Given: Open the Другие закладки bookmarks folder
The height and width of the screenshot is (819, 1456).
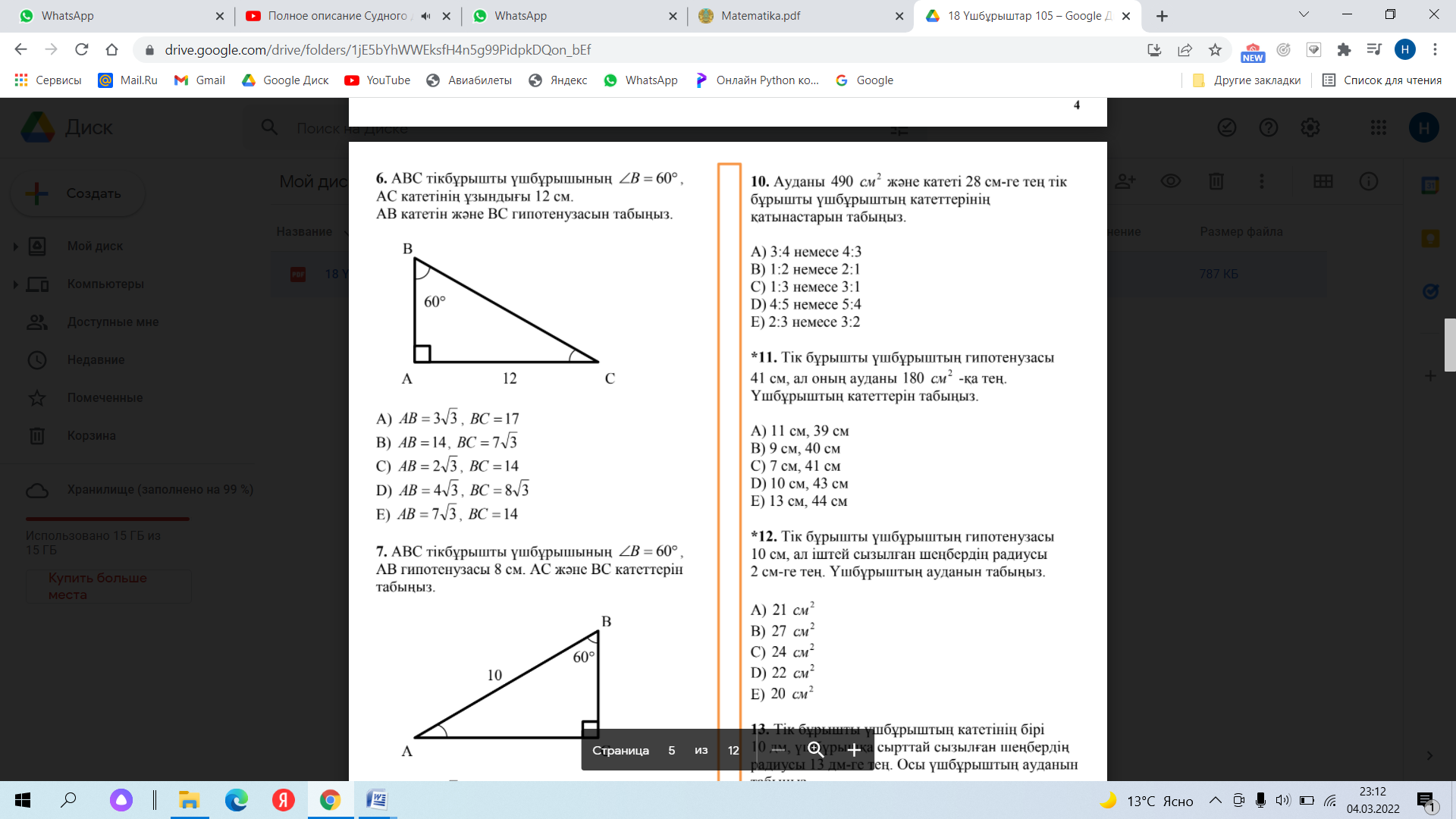Looking at the screenshot, I should (1247, 80).
